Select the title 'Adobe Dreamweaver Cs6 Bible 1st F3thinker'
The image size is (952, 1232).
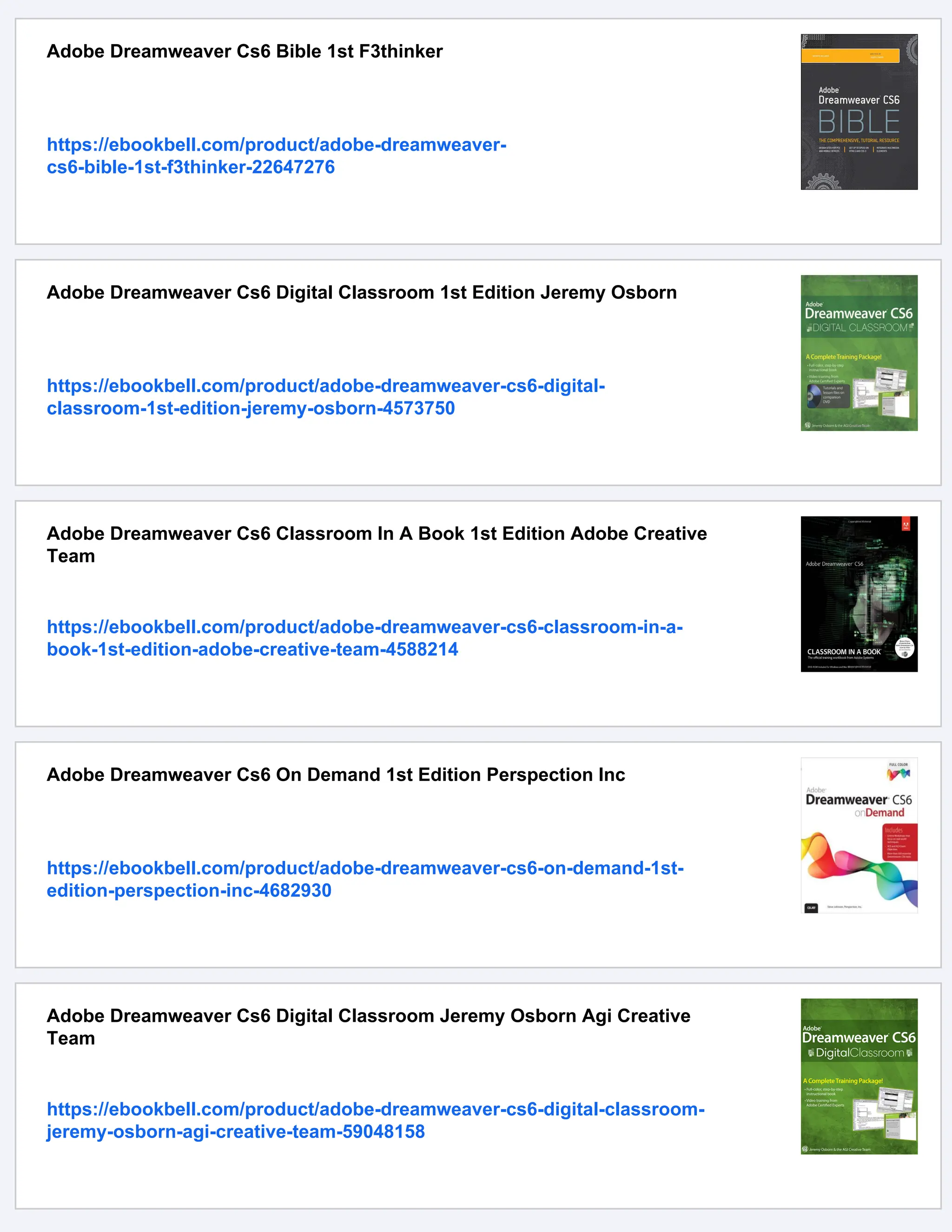coord(245,51)
